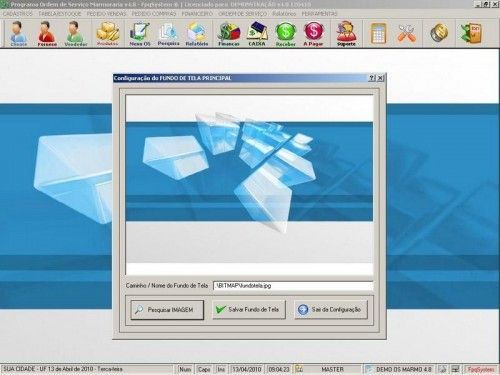Click the Ins indicator in status bar
500x375 pixels.
click(221, 369)
